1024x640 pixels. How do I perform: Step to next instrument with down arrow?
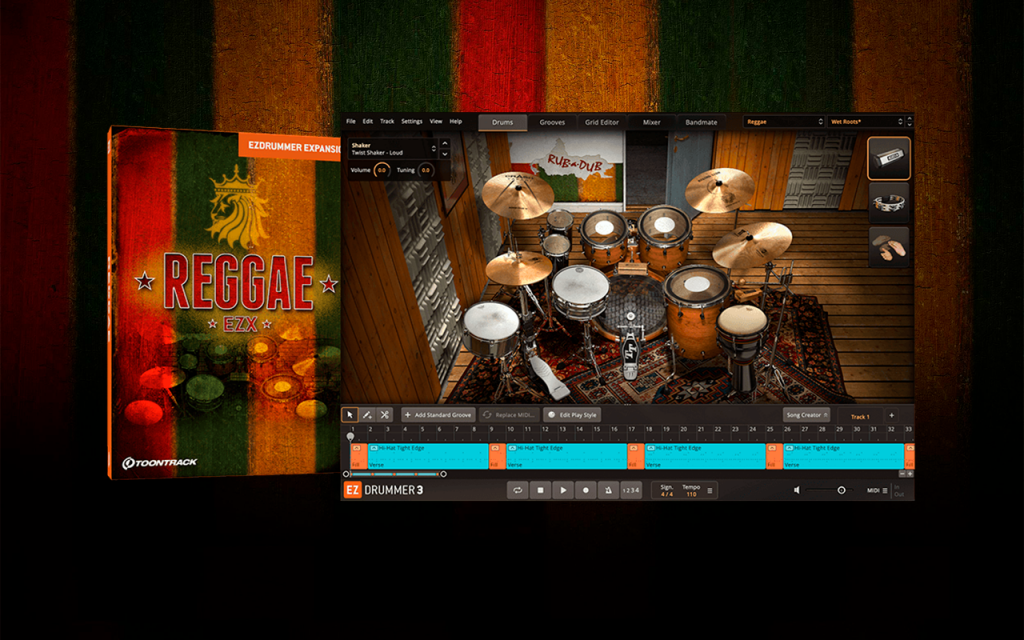tap(445, 154)
